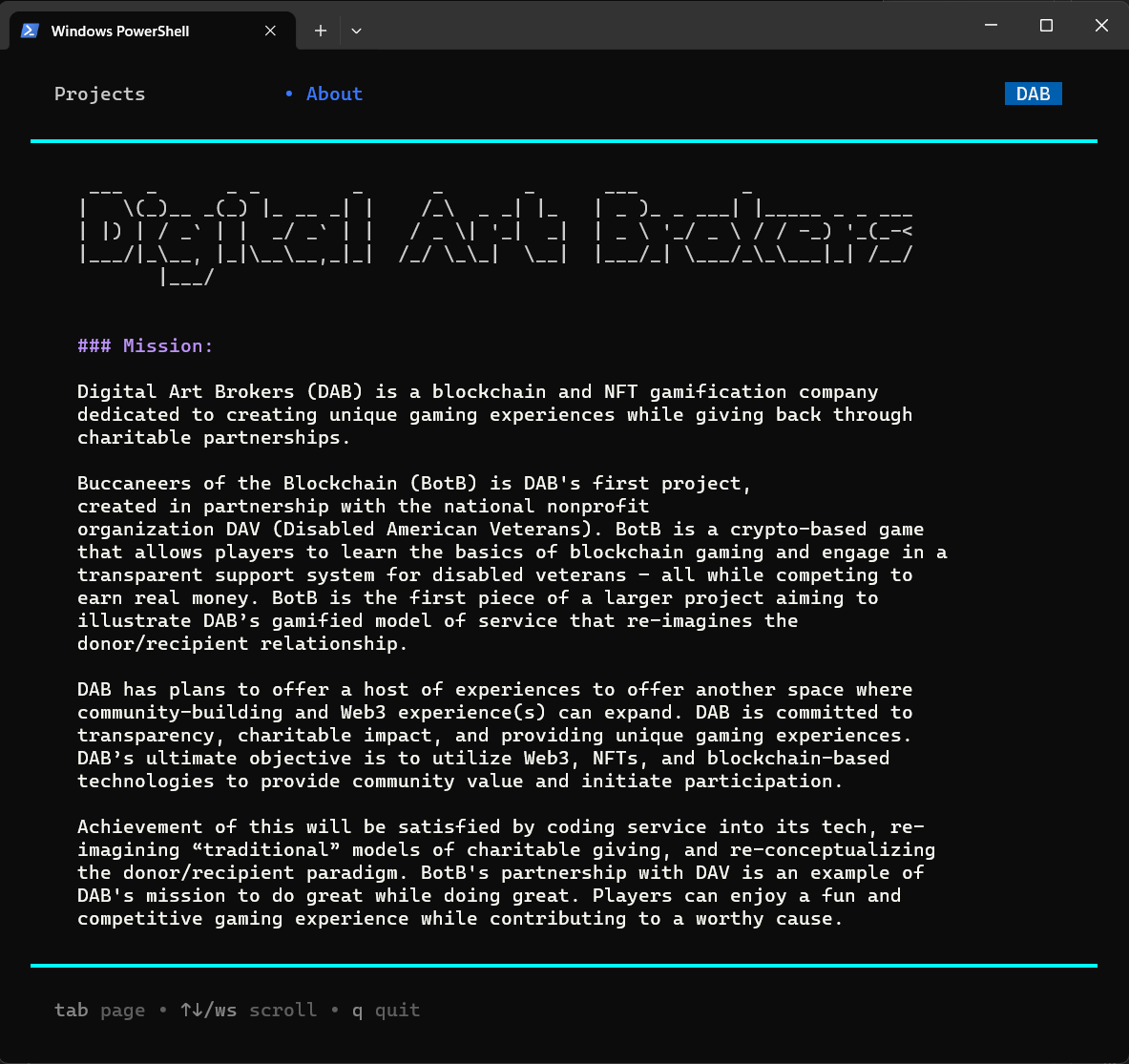Image resolution: width=1129 pixels, height=1064 pixels.
Task: Open the new tab profile dropdown
Action: 356,31
